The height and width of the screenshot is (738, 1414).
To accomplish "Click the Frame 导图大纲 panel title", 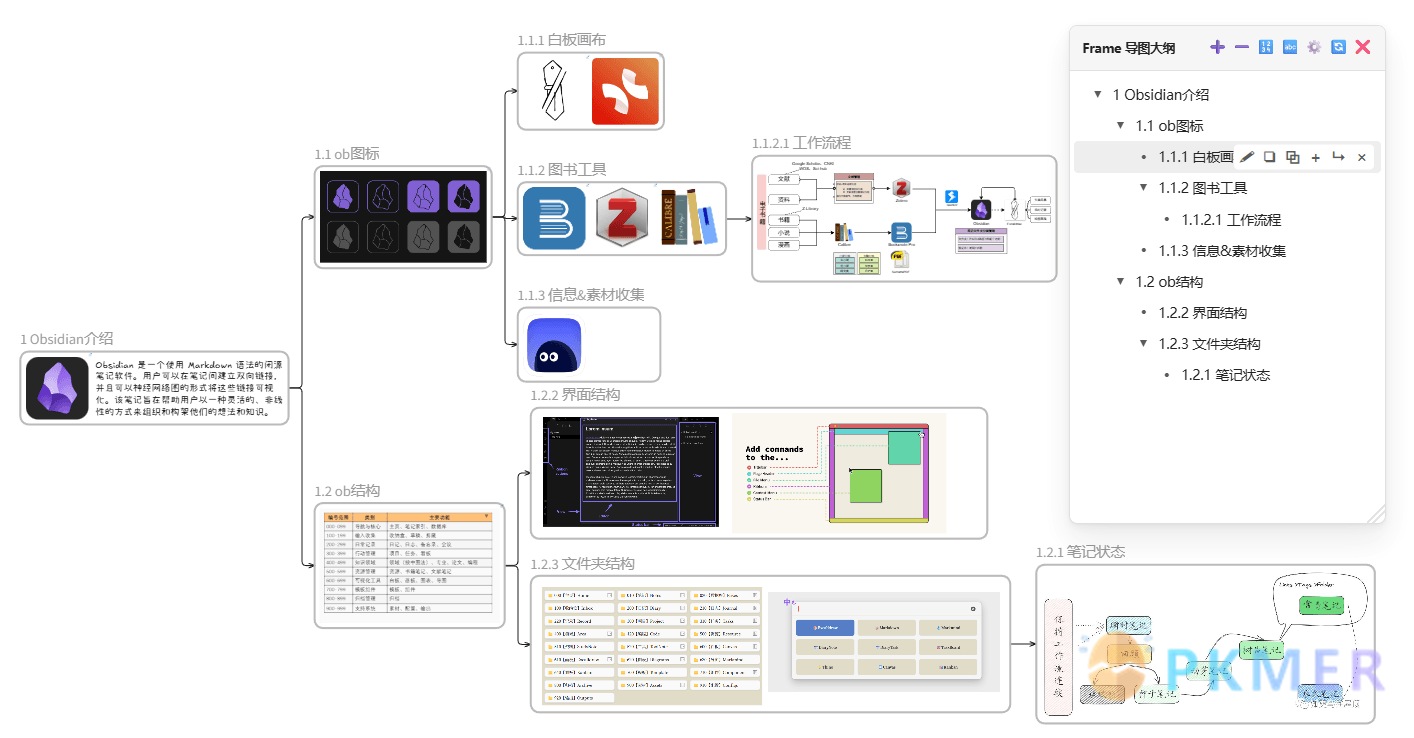I will (x=1129, y=48).
